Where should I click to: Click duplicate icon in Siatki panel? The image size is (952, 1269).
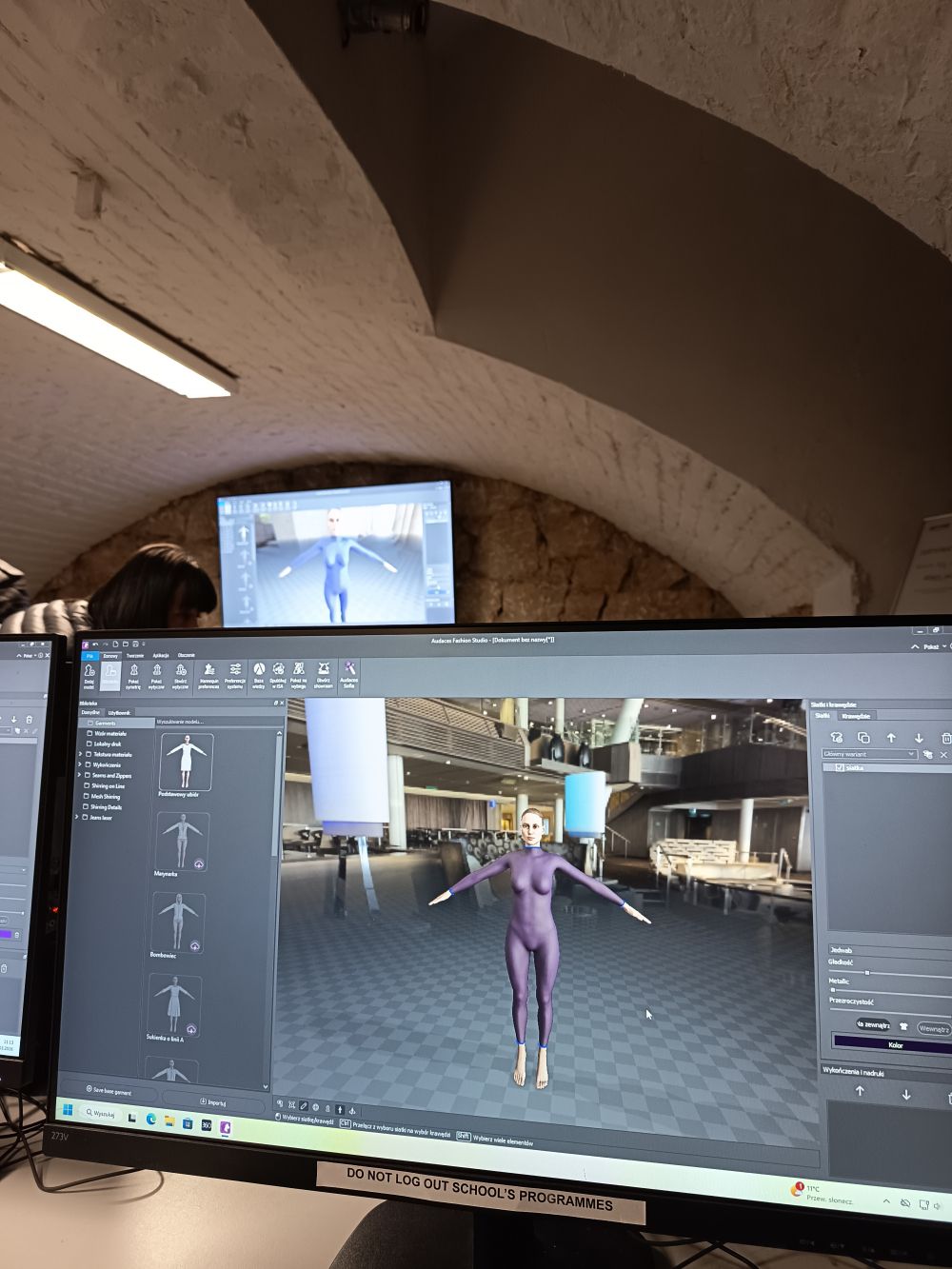click(x=863, y=737)
